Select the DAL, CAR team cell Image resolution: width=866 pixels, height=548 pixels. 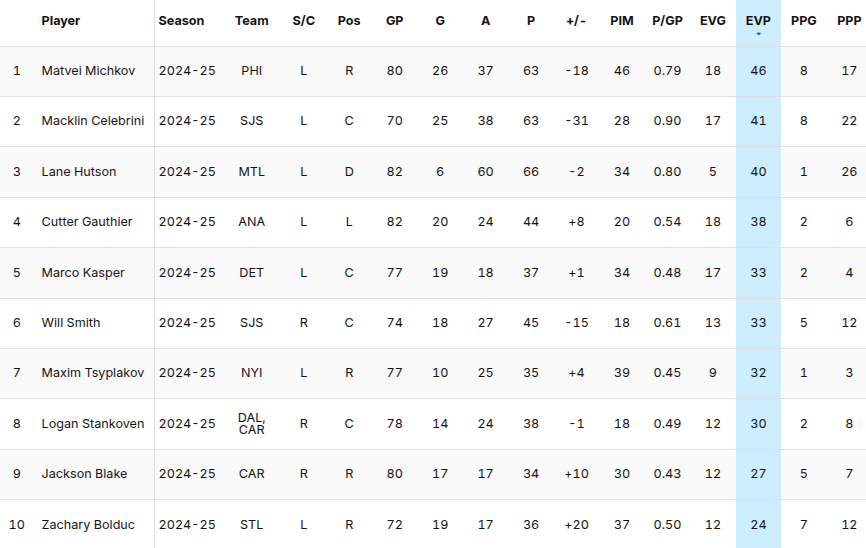click(x=251, y=423)
